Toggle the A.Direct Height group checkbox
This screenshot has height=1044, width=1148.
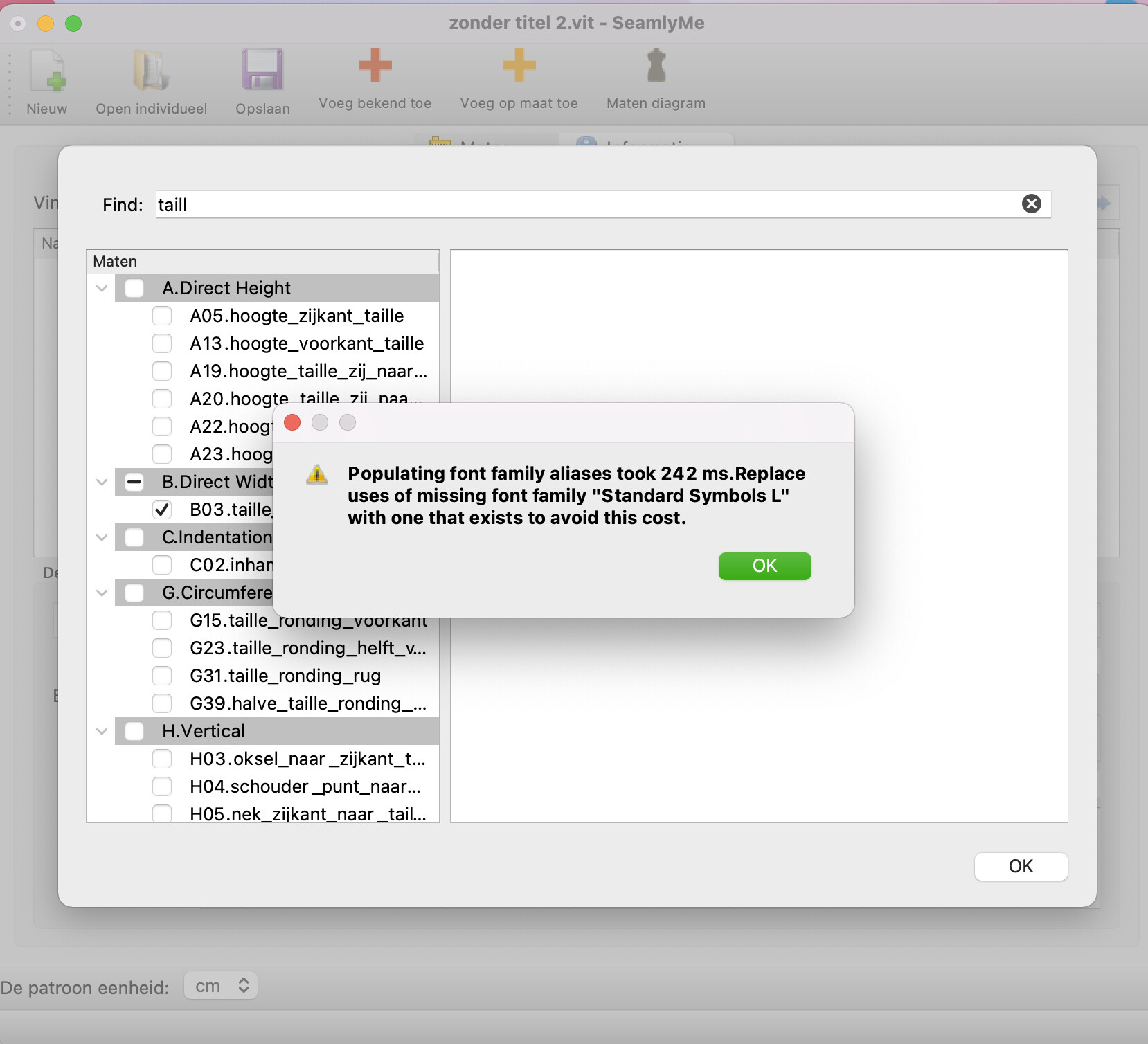[x=134, y=288]
